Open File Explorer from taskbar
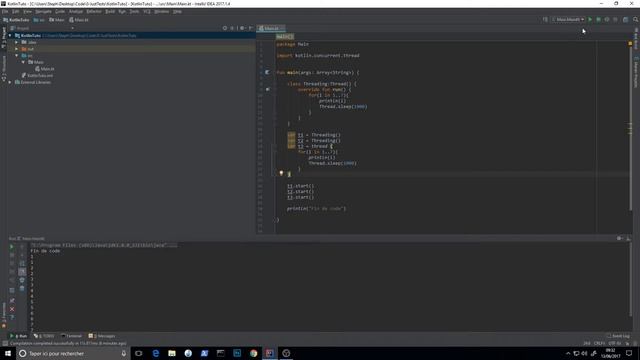640x360 pixels. tap(172, 353)
